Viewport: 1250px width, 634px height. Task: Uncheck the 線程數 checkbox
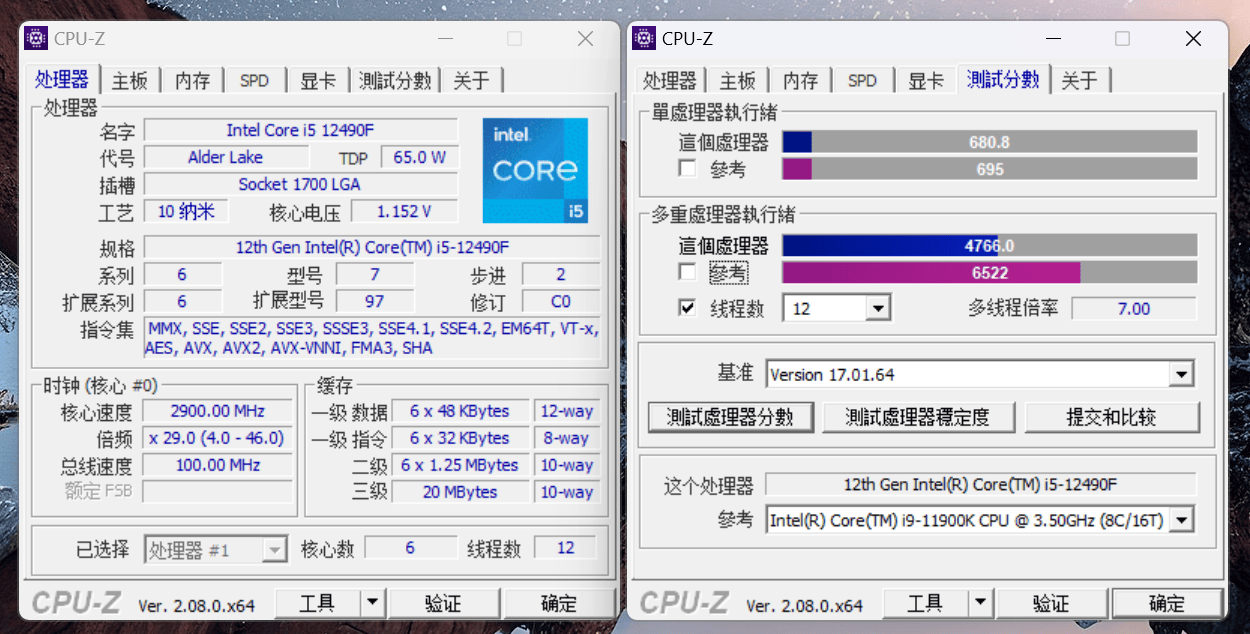(x=686, y=307)
